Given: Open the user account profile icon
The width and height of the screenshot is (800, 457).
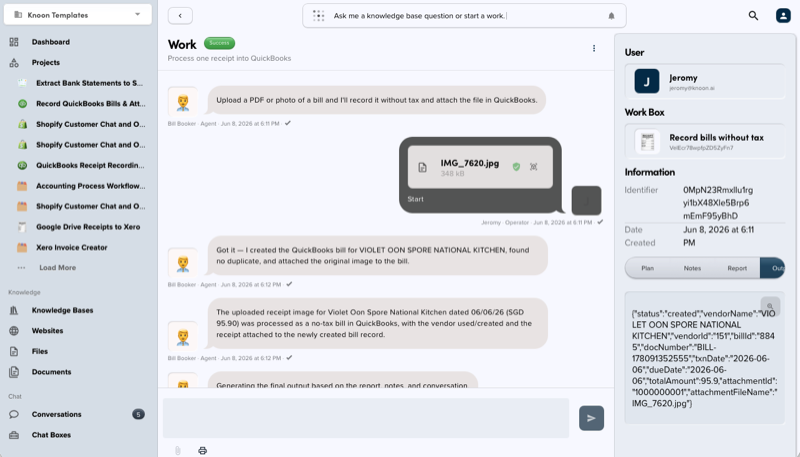Looking at the screenshot, I should (783, 15).
